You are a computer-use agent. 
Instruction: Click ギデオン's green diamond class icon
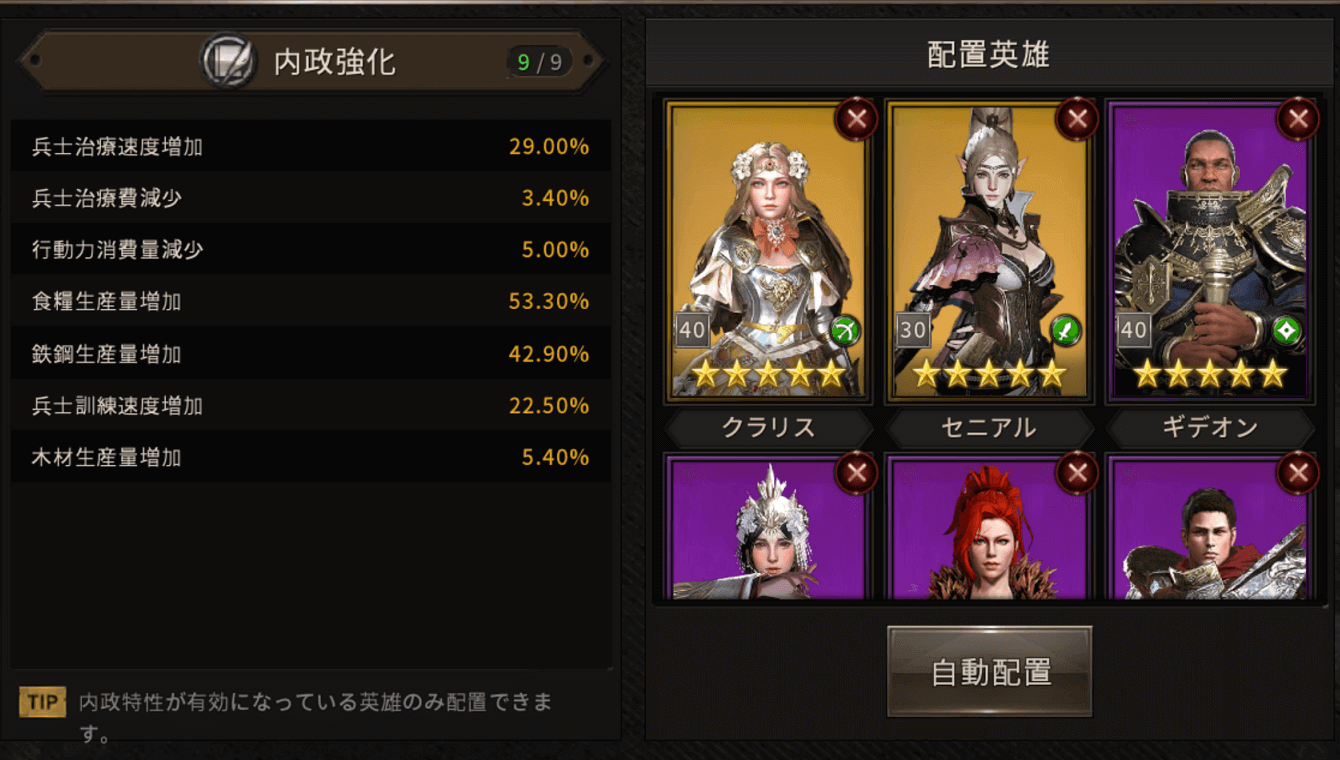[1287, 331]
